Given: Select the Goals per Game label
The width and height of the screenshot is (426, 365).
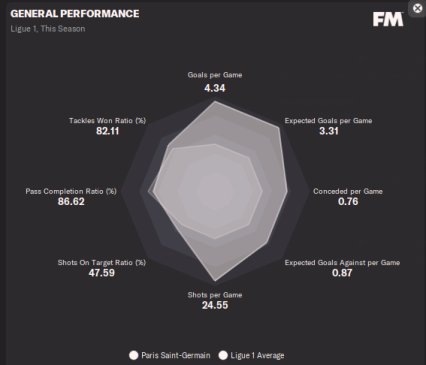Looking at the screenshot, I should 215,75.
